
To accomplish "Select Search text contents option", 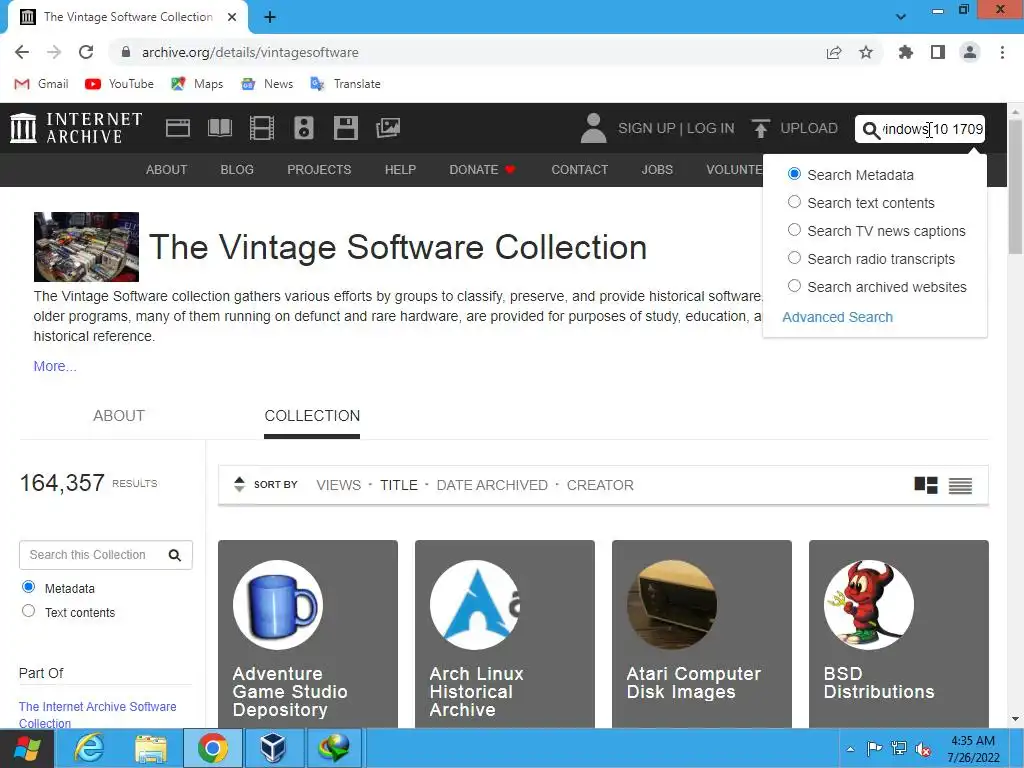I will pyautogui.click(x=794, y=202).
